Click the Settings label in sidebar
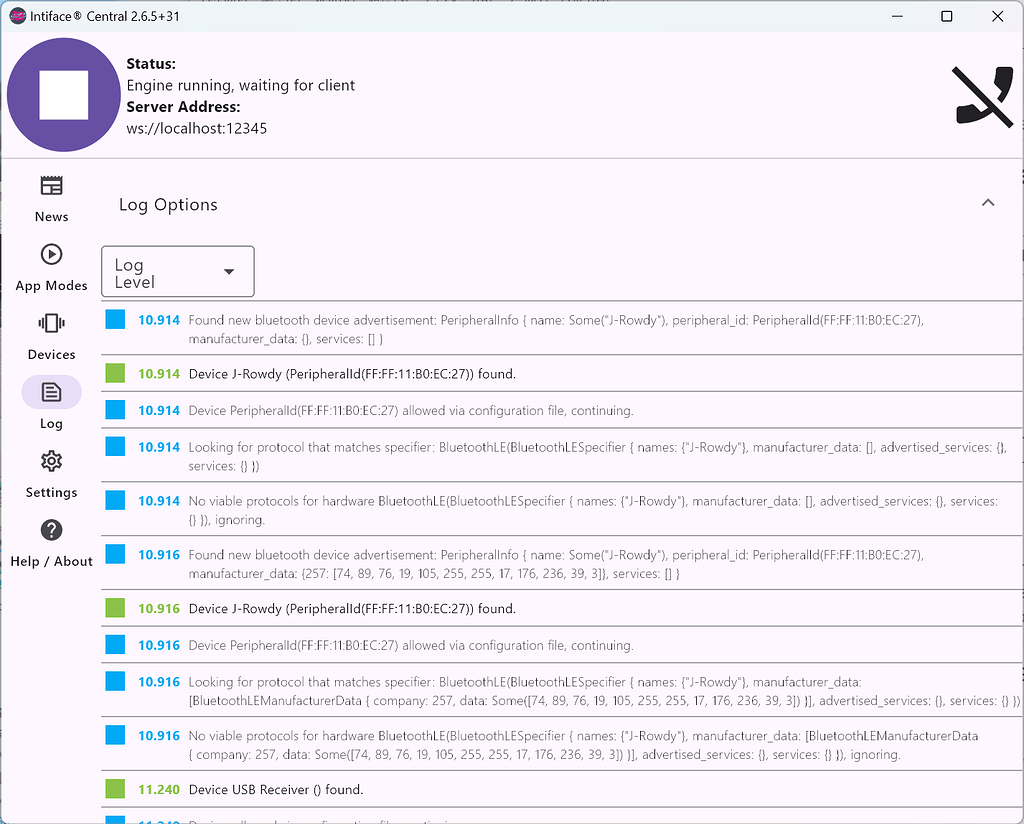 [x=51, y=493]
